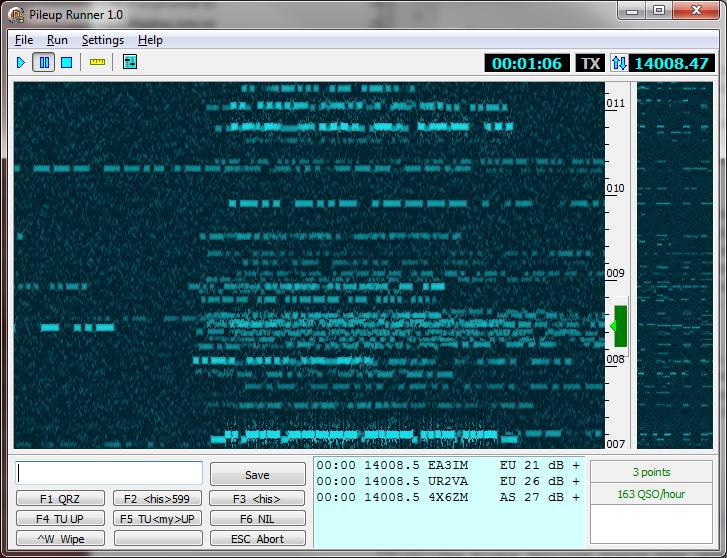Click the callsign entry input field

109,473
